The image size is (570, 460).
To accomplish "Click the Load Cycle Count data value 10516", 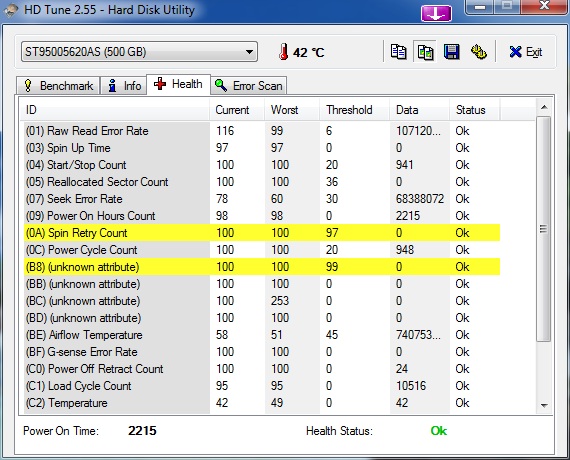I will (x=411, y=386).
